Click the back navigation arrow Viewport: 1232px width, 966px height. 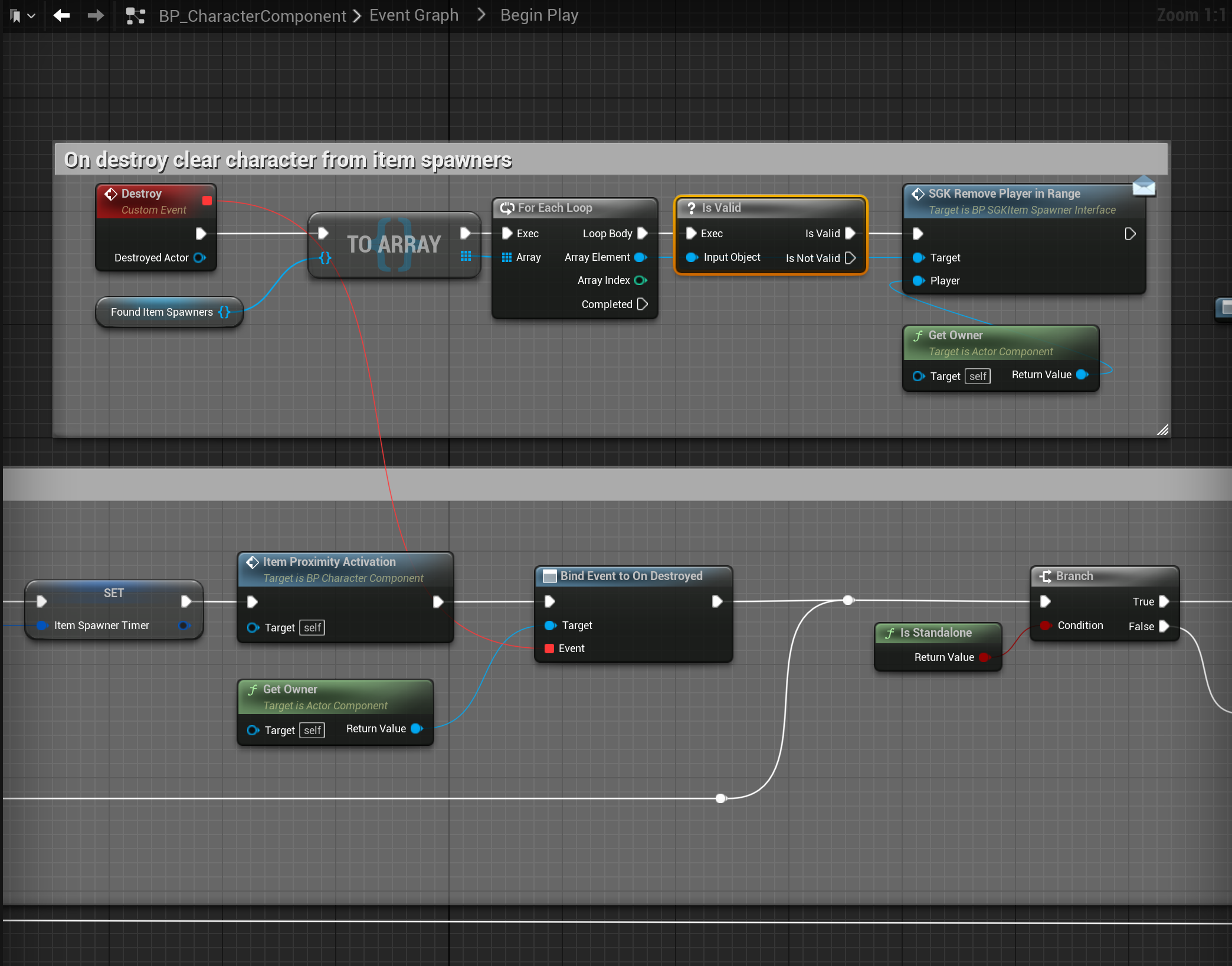(61, 15)
